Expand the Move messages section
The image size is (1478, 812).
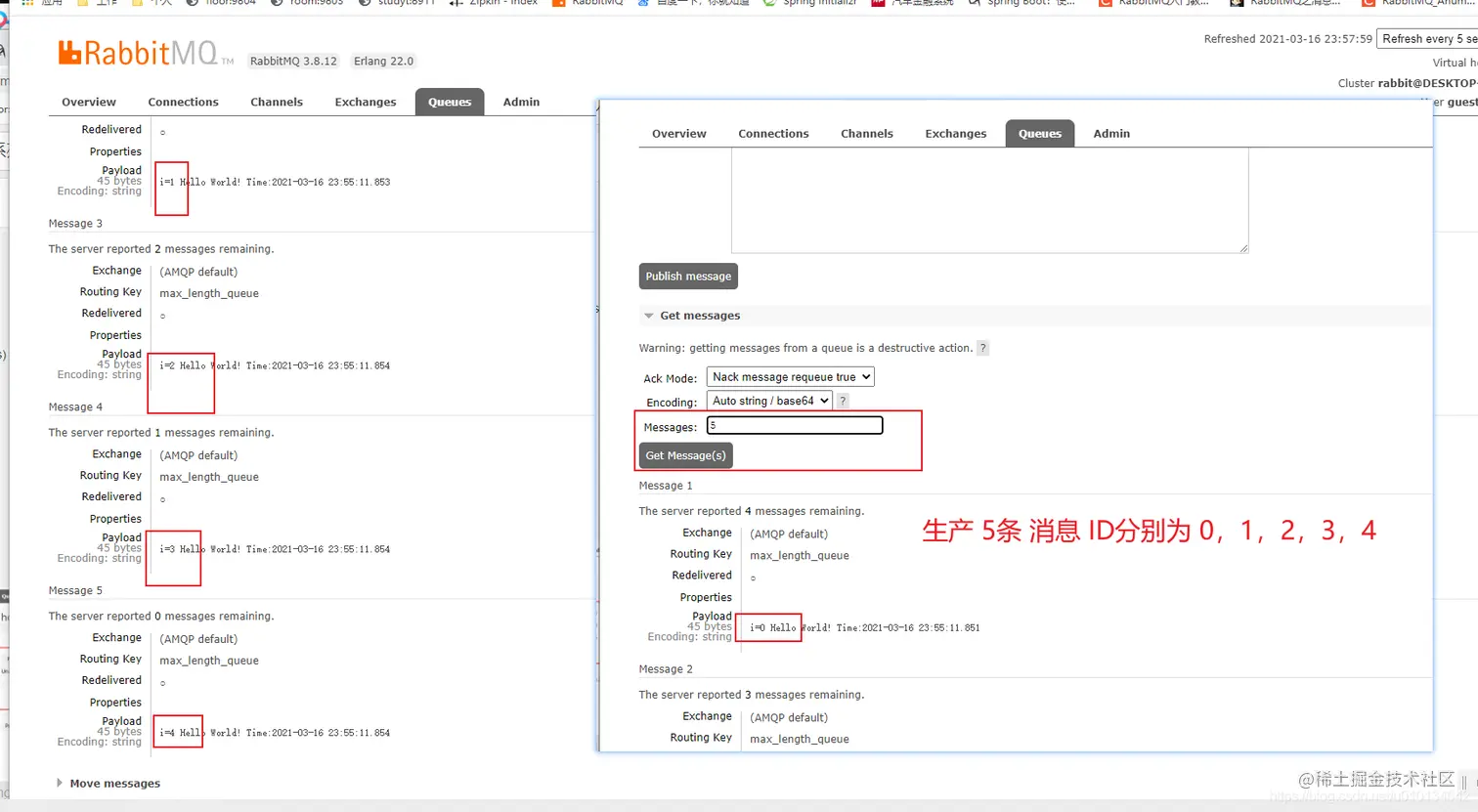114,784
